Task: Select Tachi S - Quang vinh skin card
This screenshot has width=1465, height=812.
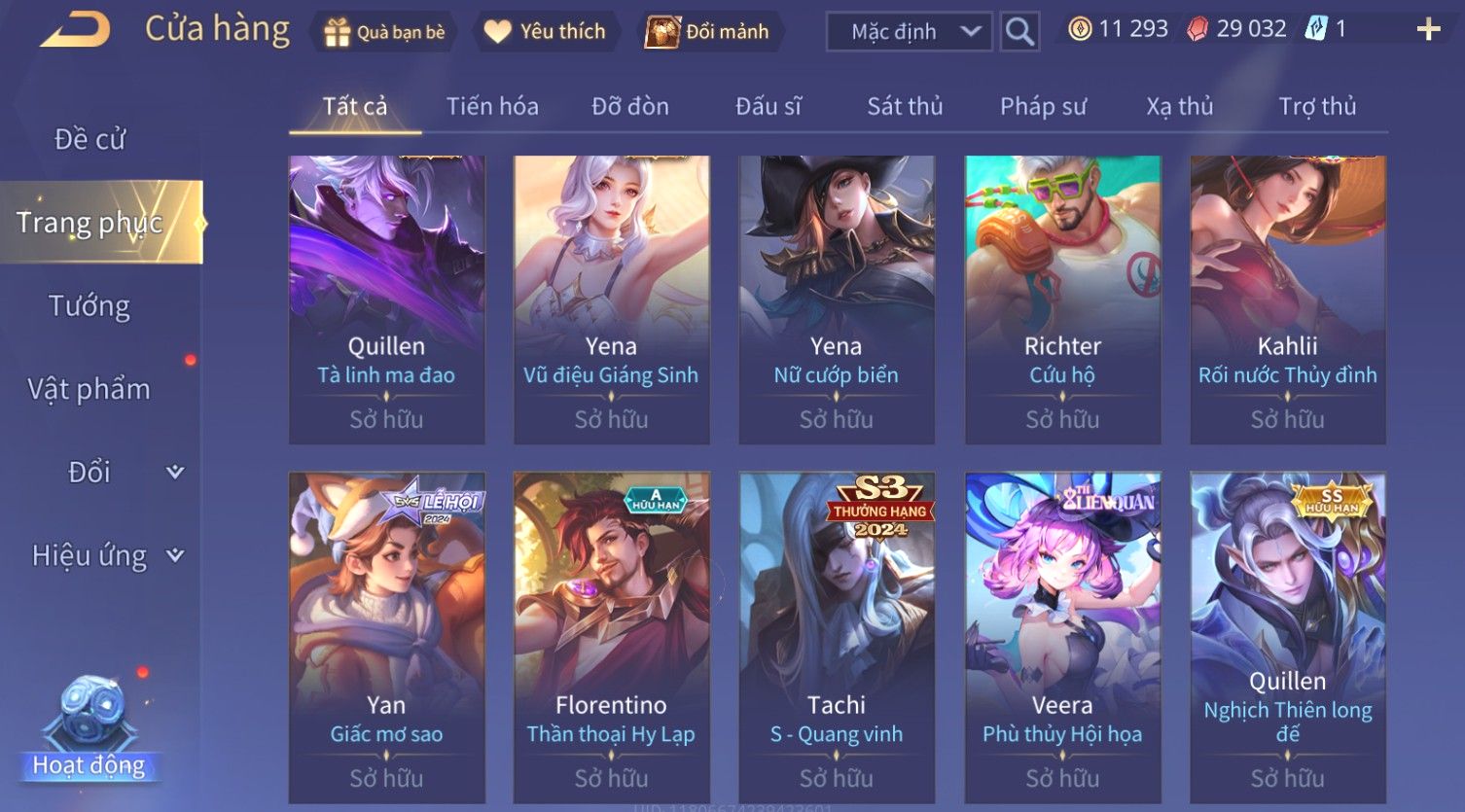Action: (x=837, y=638)
